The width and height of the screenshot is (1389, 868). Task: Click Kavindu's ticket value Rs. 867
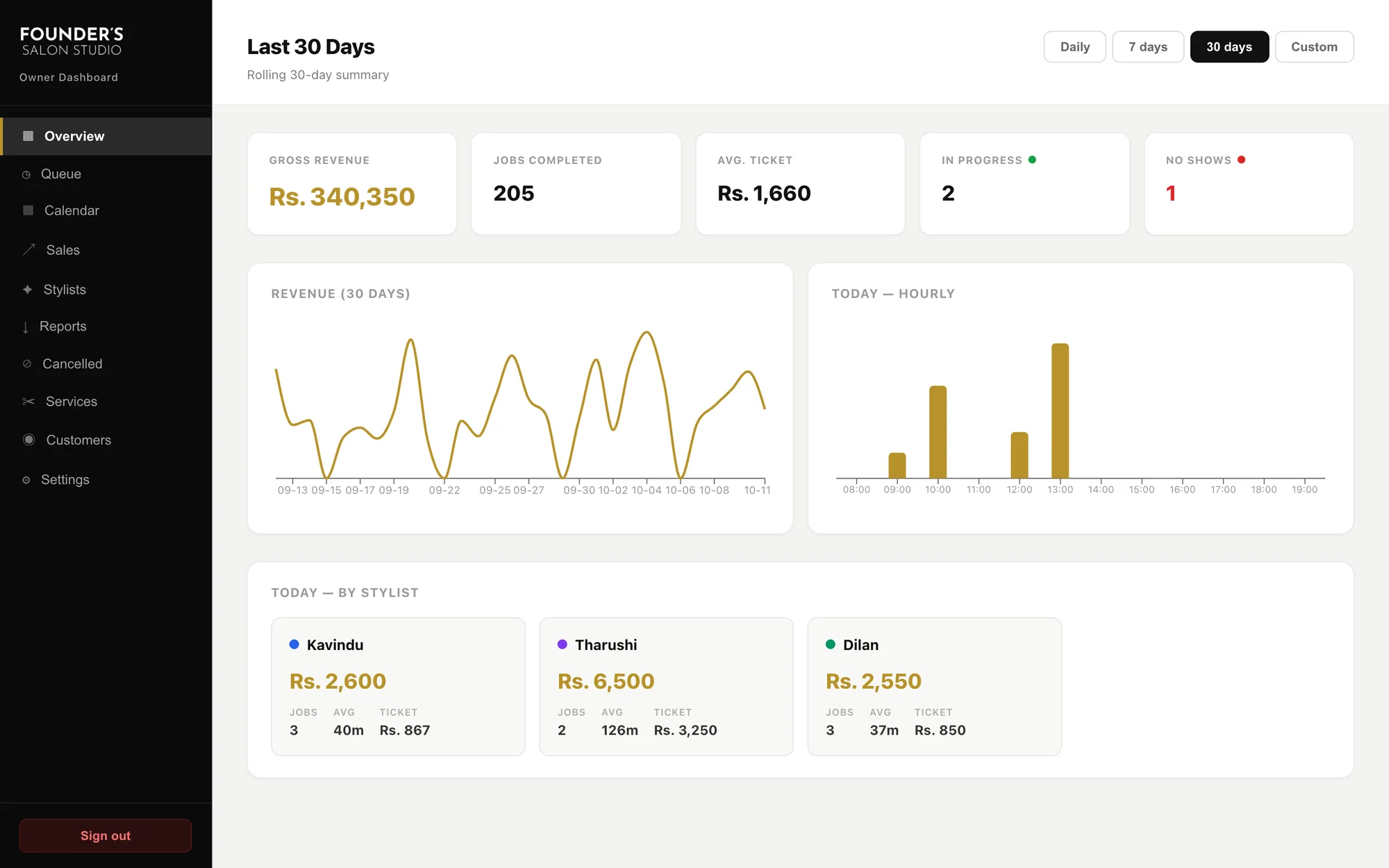405,731
